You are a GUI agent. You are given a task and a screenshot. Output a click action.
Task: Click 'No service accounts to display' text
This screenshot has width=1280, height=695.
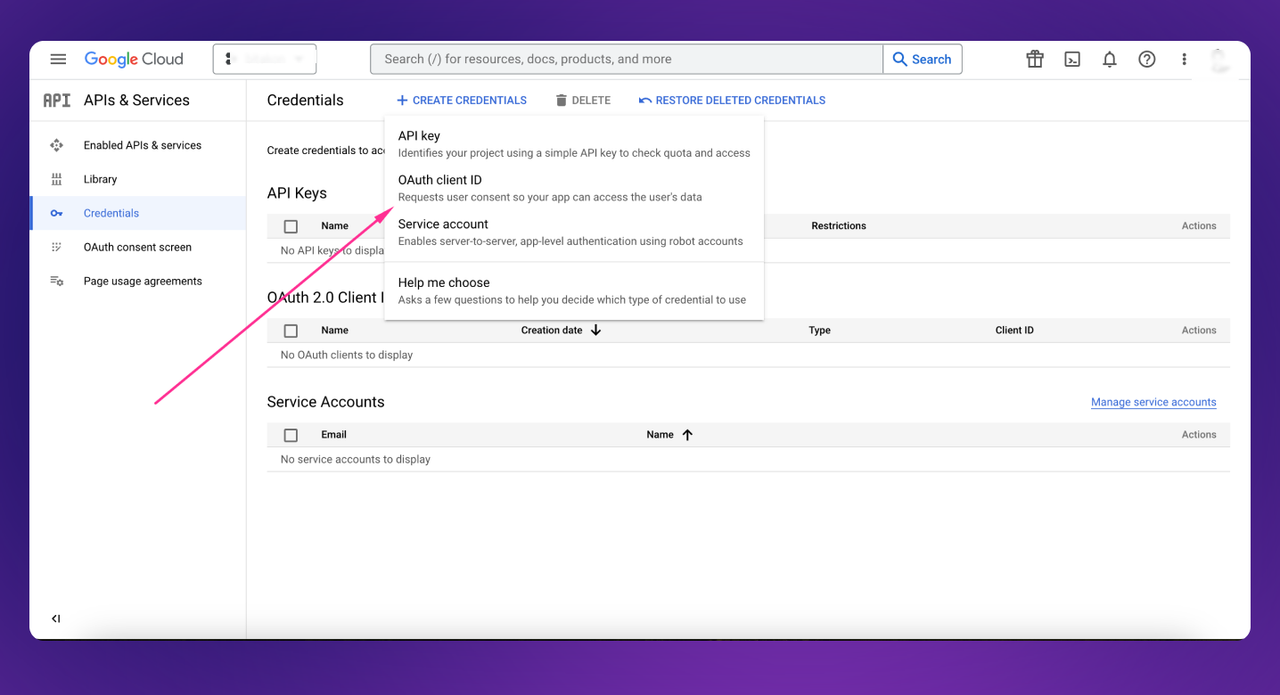click(x=356, y=460)
